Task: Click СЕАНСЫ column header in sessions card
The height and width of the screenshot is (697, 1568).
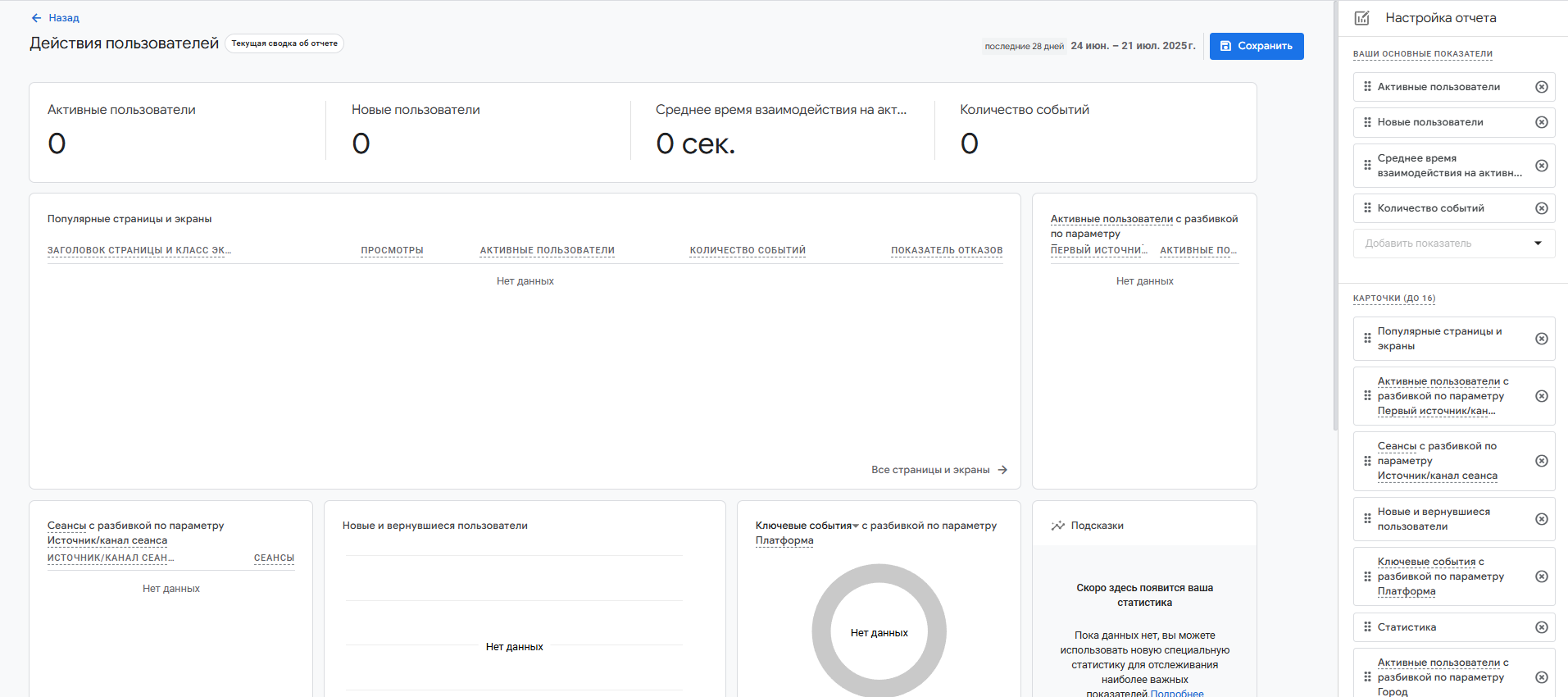Action: [x=274, y=558]
